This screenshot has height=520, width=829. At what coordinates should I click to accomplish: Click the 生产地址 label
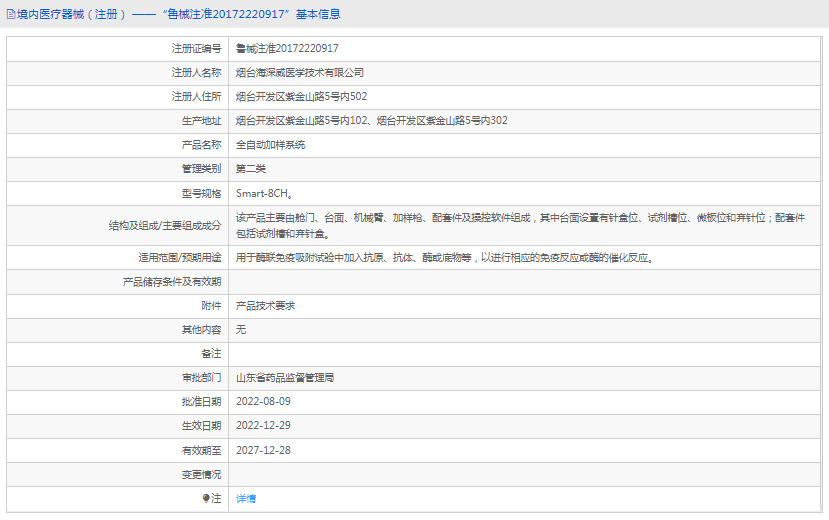coord(201,120)
